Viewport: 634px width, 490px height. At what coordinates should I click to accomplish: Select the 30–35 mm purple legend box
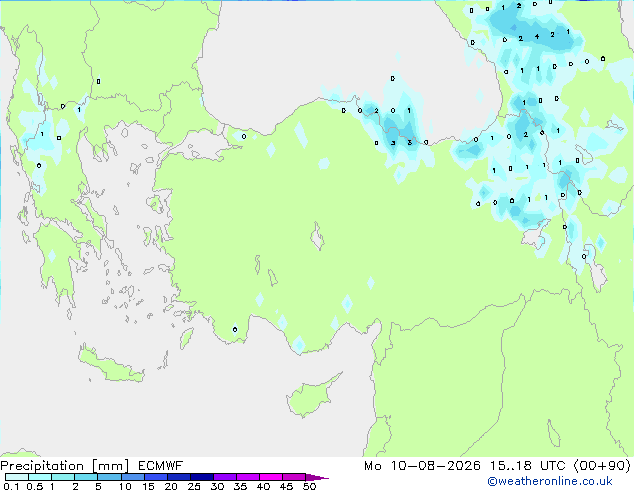224,477
